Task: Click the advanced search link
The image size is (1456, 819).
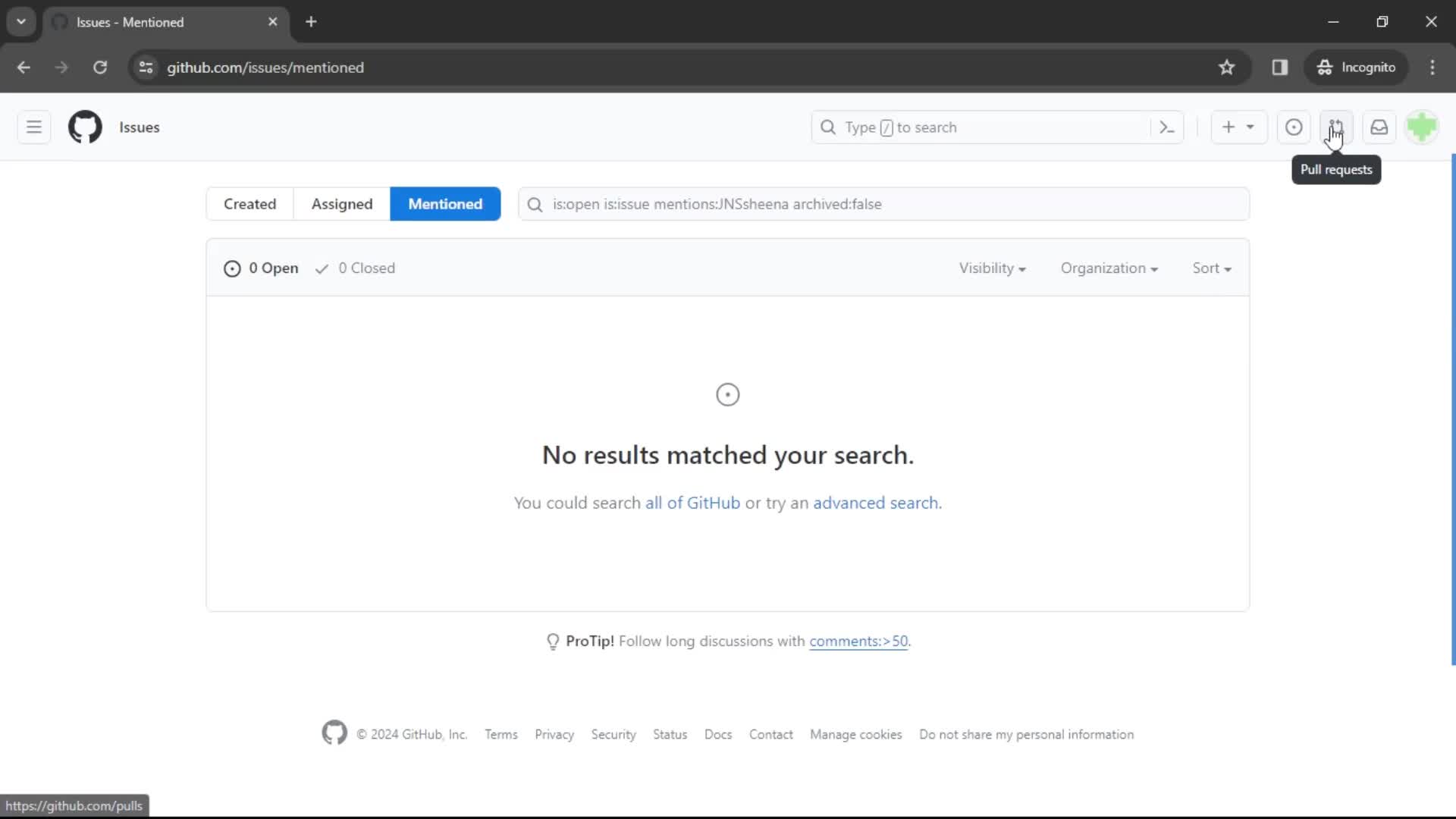Action: click(874, 502)
